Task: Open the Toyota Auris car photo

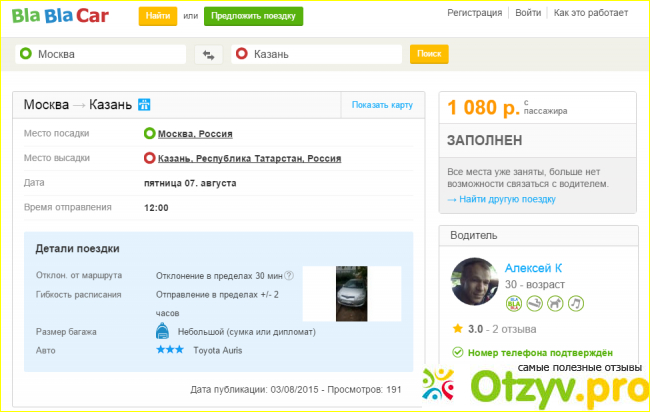Action: [x=352, y=293]
